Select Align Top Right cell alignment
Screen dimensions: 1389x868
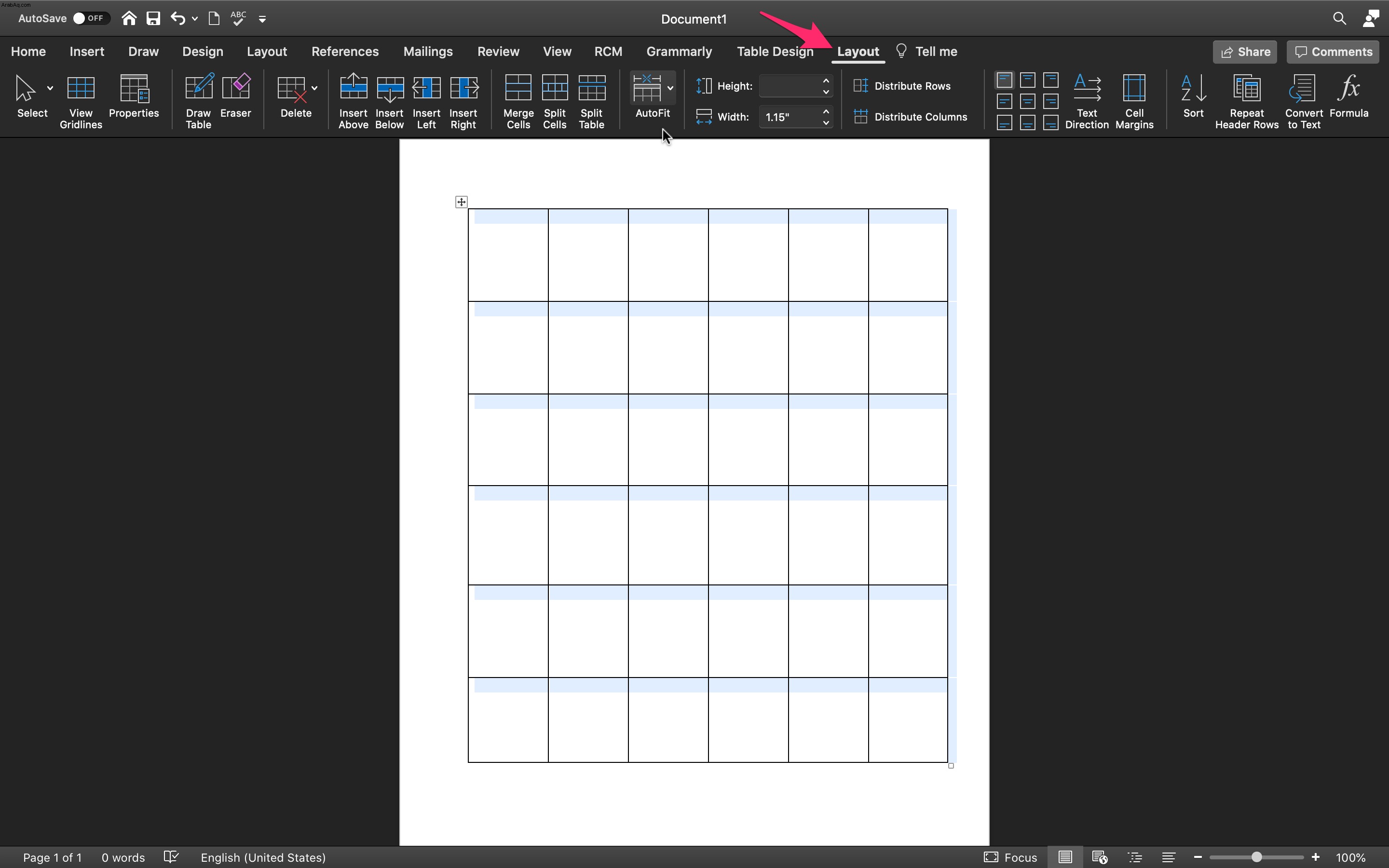pyautogui.click(x=1051, y=80)
